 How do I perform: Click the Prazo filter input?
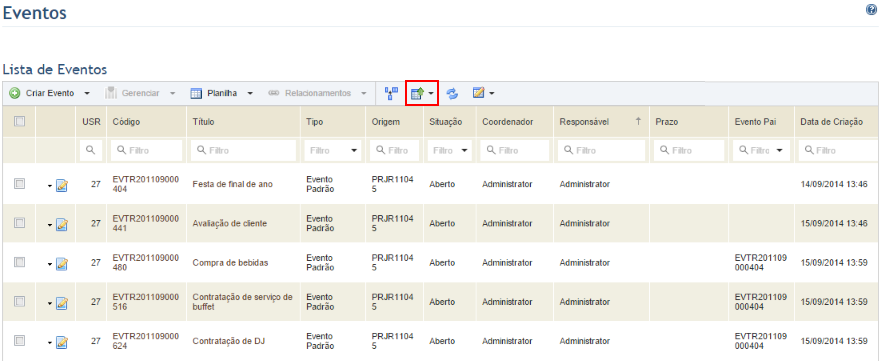pos(689,151)
